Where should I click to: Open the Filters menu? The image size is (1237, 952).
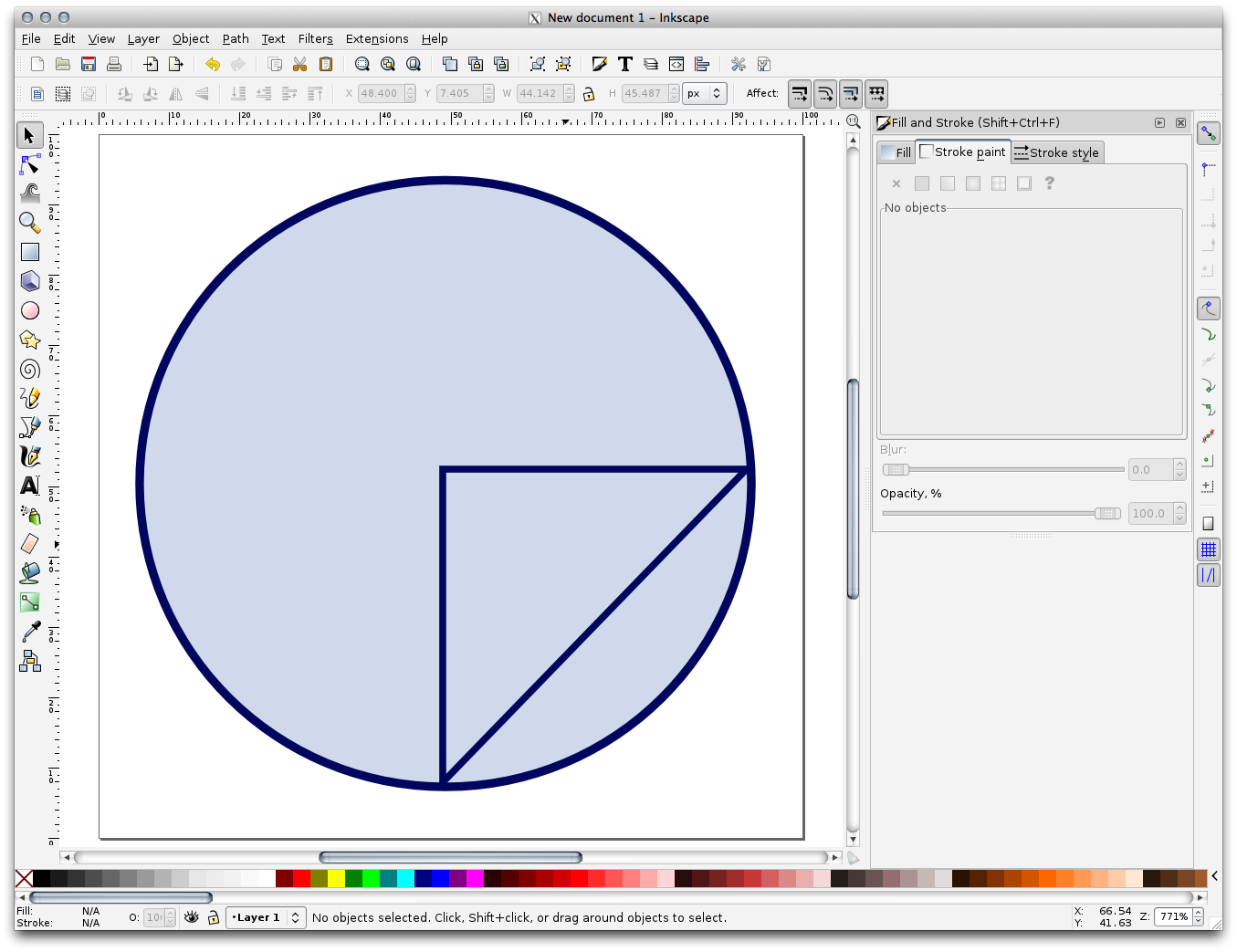coord(315,38)
